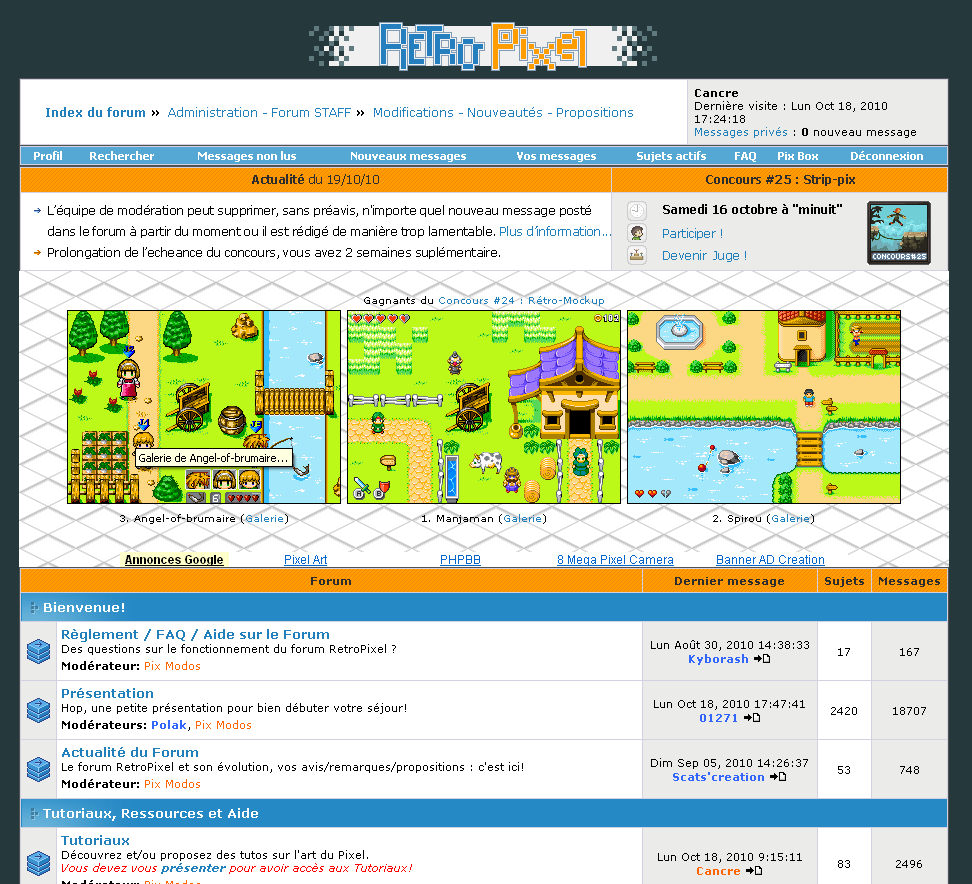Open PHPBB ad link
972x884 pixels.
pos(460,560)
